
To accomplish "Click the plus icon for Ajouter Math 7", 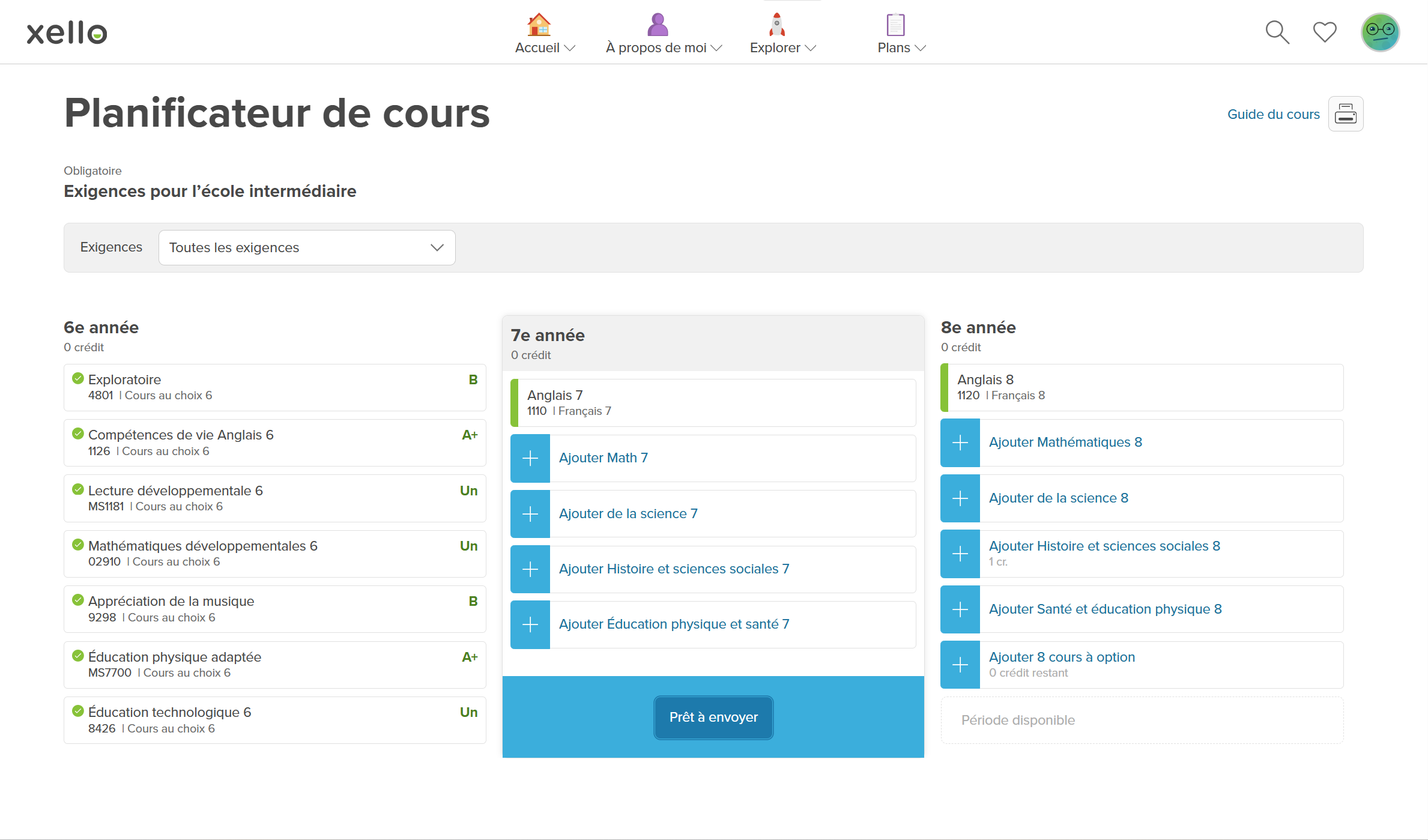I will [x=530, y=459].
